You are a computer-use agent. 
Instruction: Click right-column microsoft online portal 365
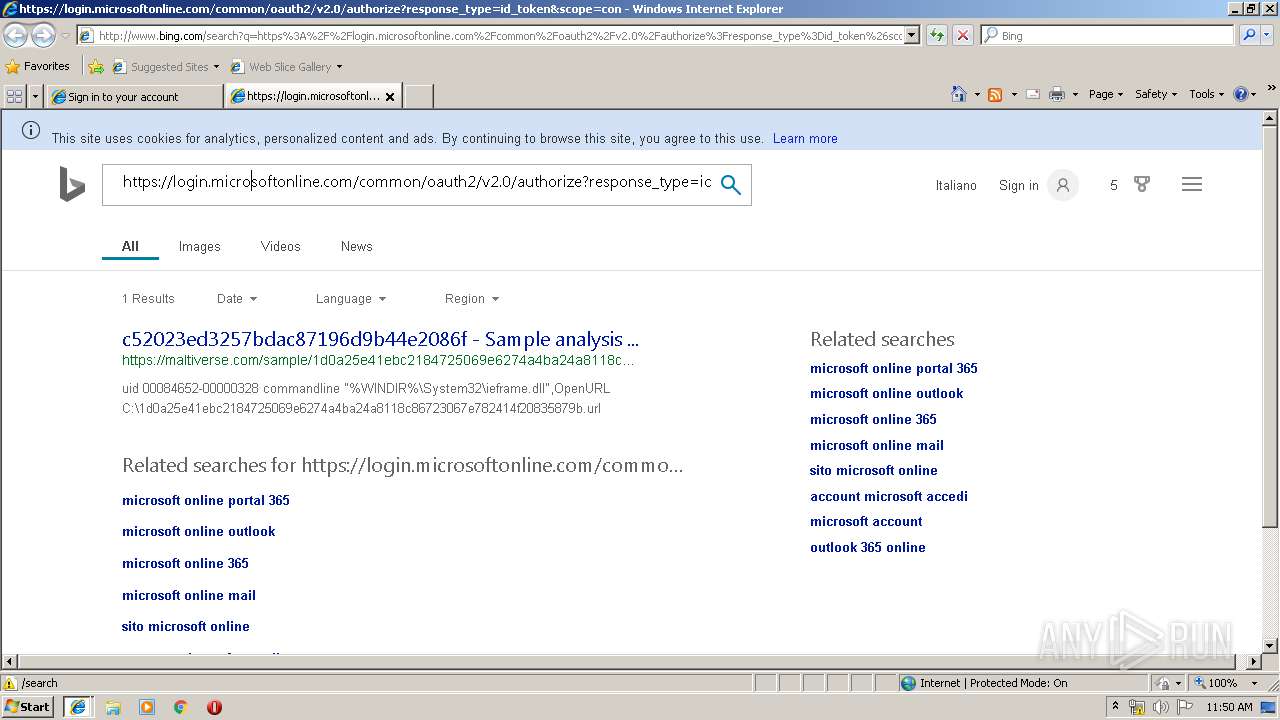[x=894, y=368]
